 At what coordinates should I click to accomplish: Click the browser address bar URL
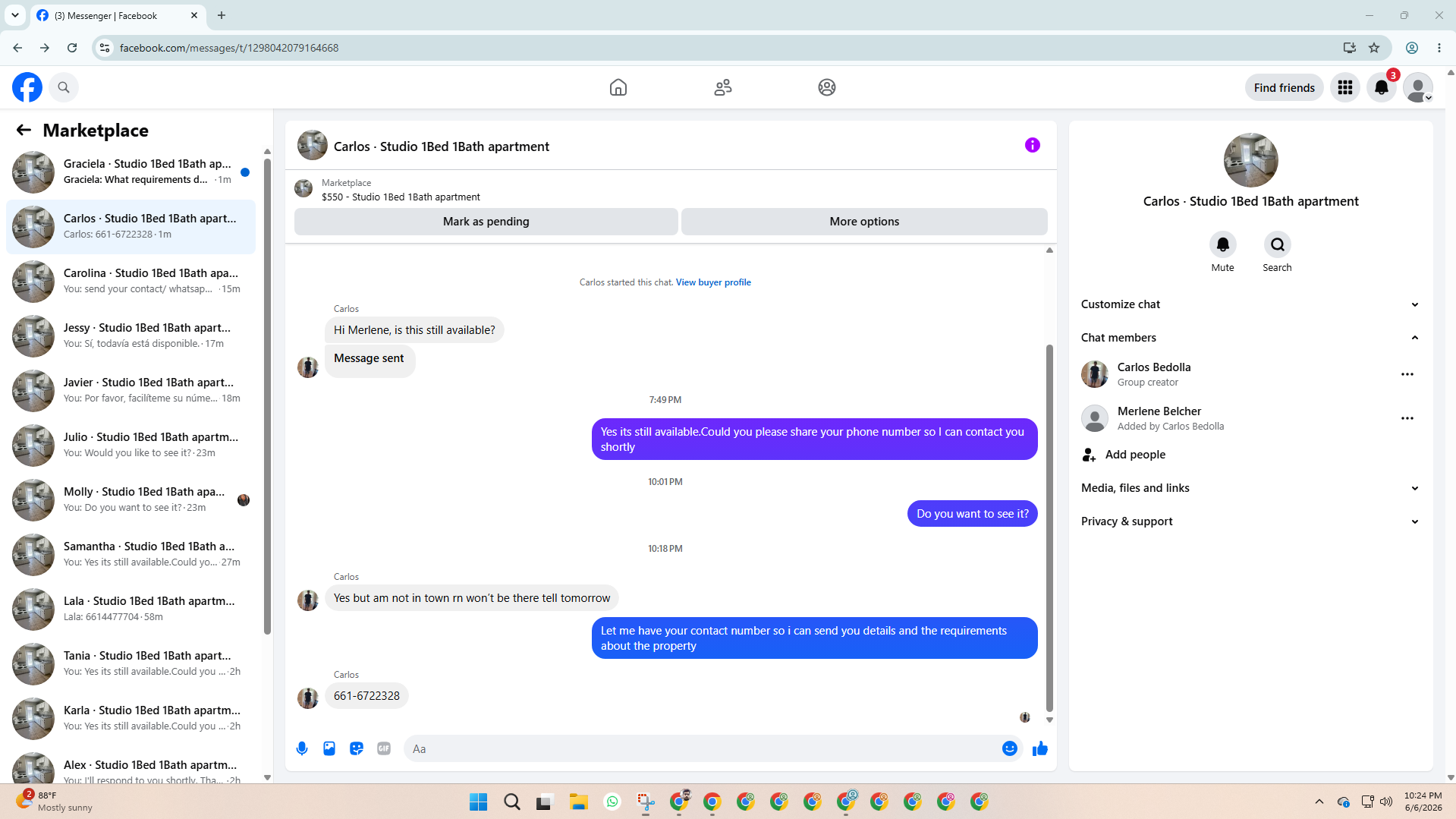point(229,48)
